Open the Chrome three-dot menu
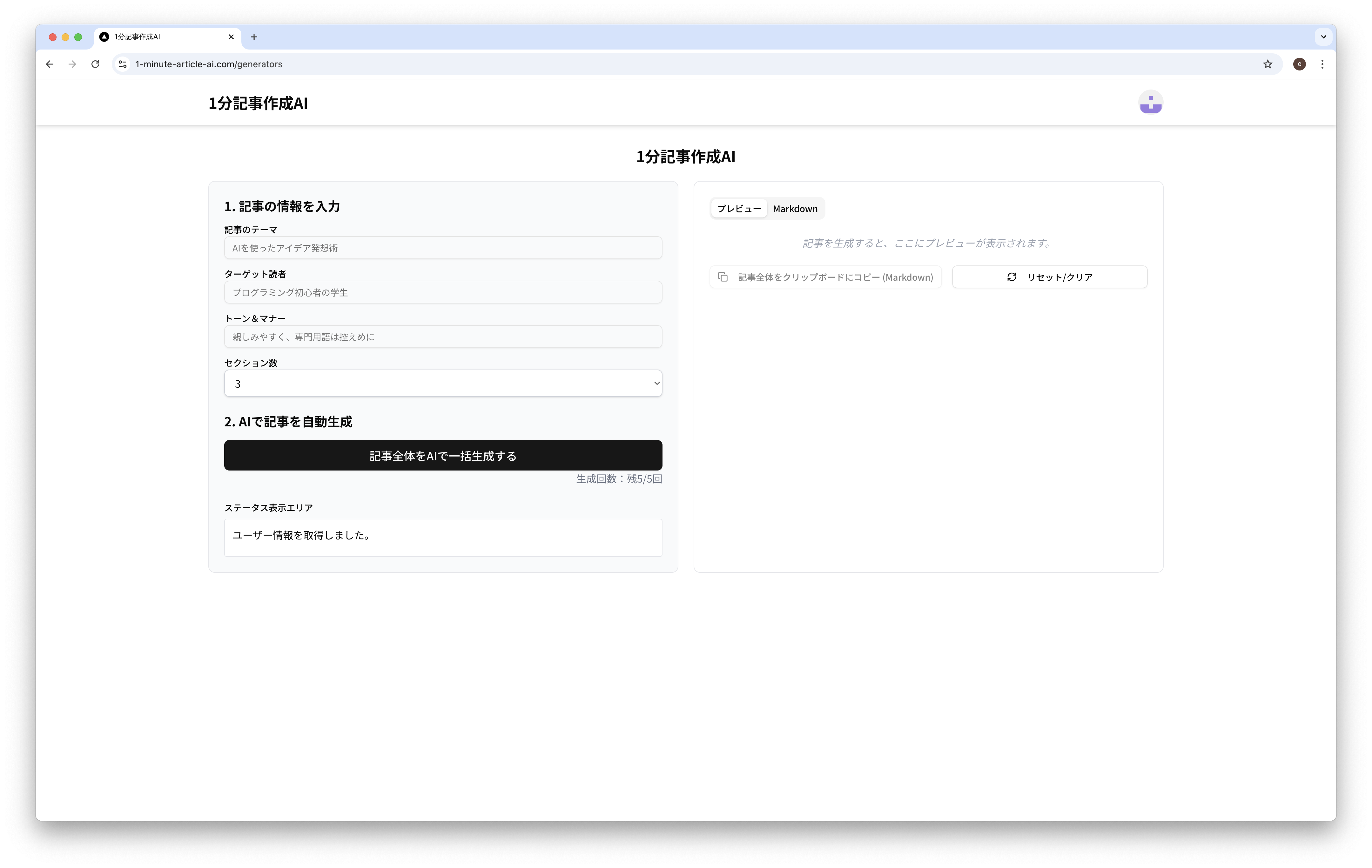The width and height of the screenshot is (1372, 868). point(1322,64)
